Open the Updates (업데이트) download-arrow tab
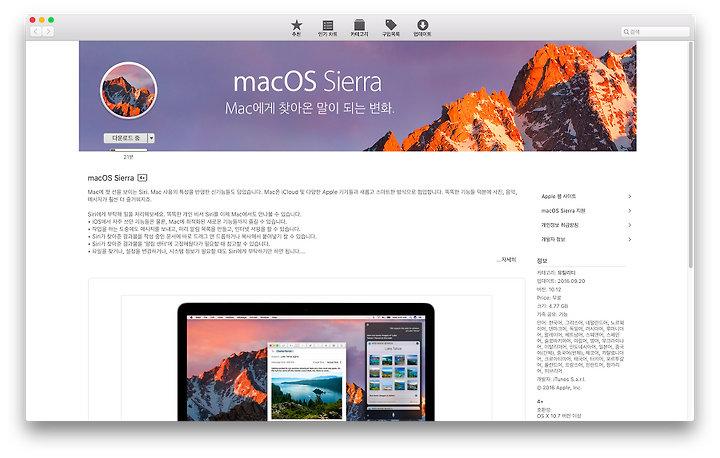Viewport: 720px width, 458px height. coord(422,28)
